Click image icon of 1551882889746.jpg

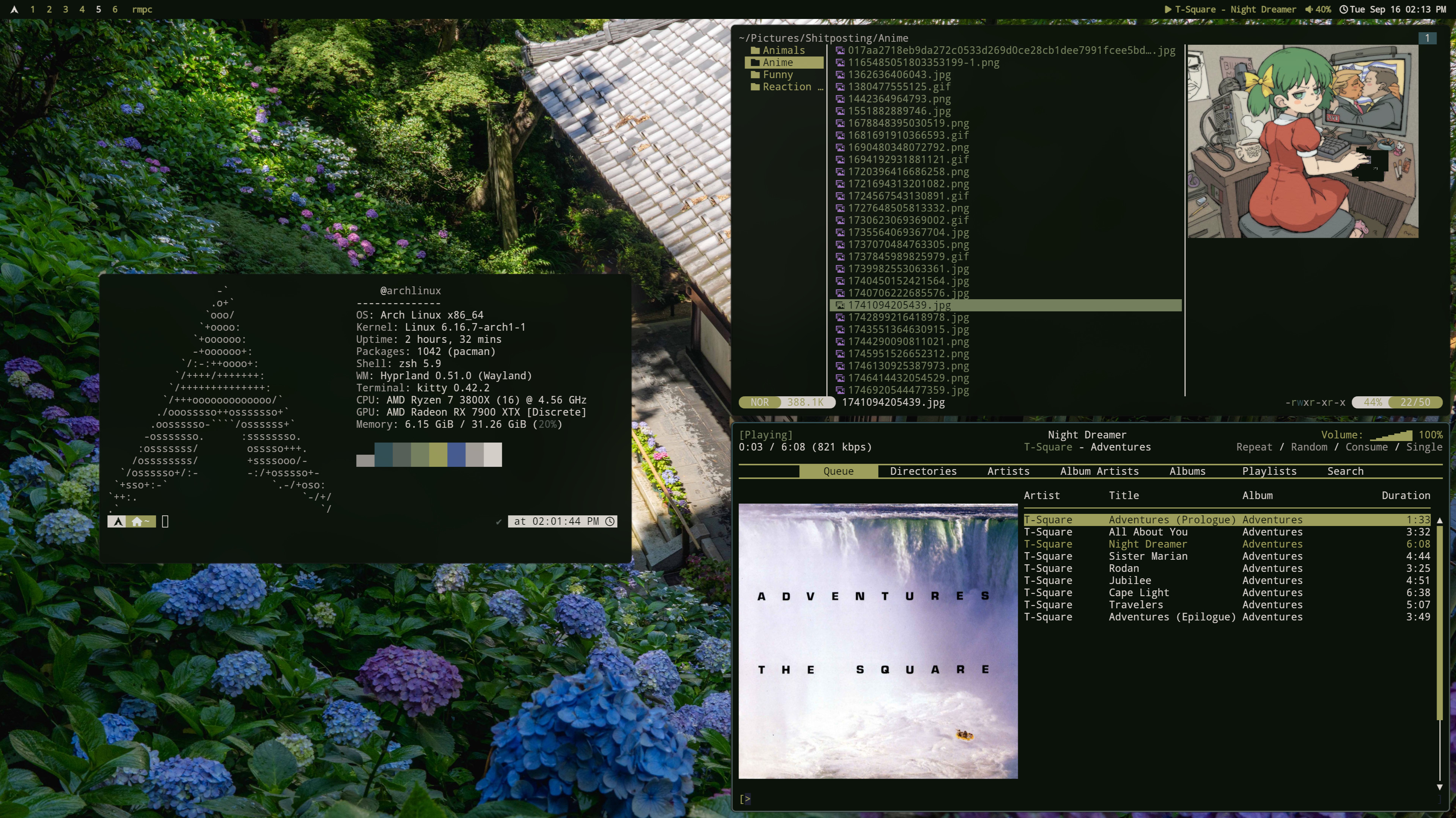coord(840,111)
